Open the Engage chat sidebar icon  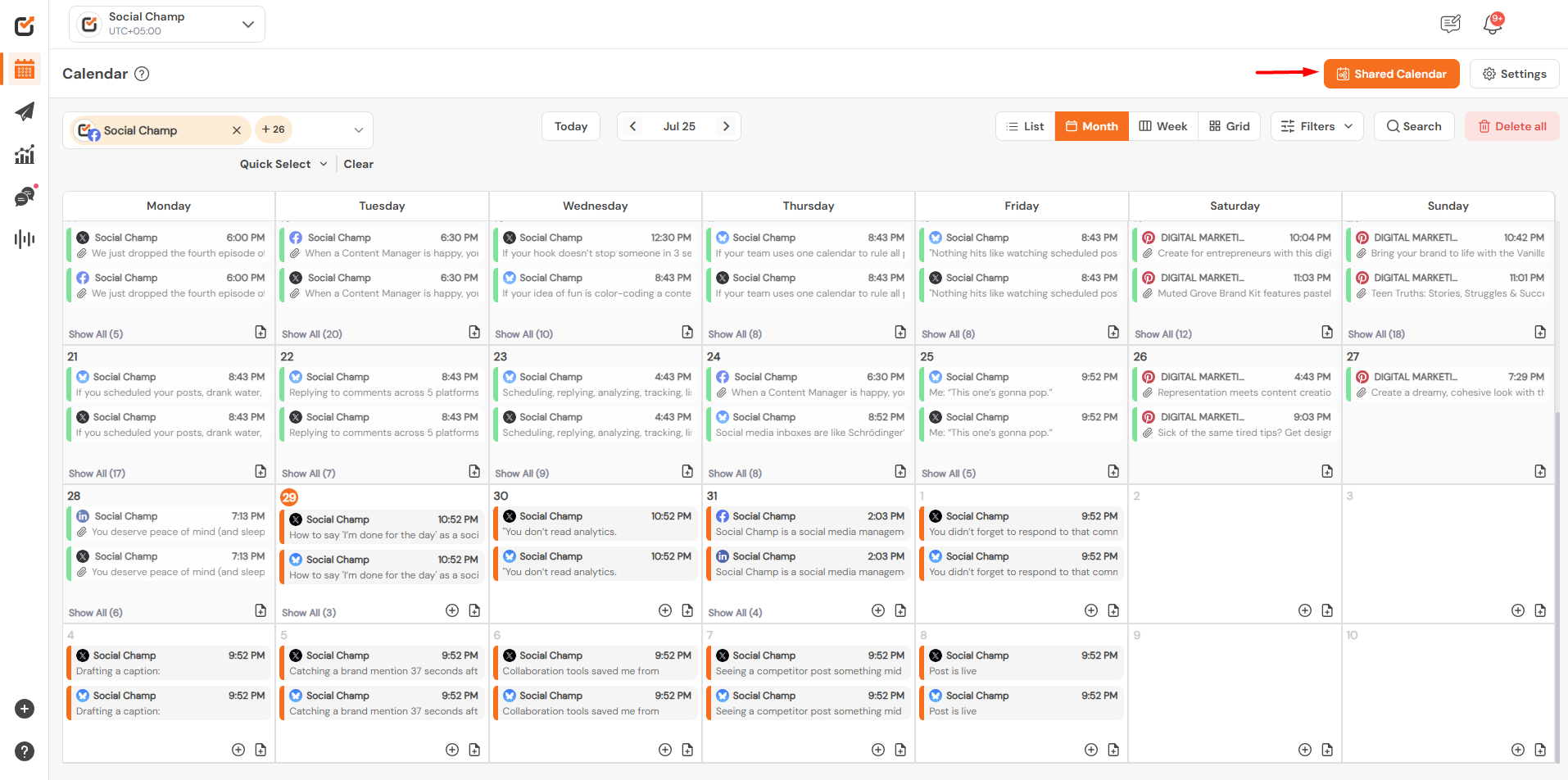(25, 197)
